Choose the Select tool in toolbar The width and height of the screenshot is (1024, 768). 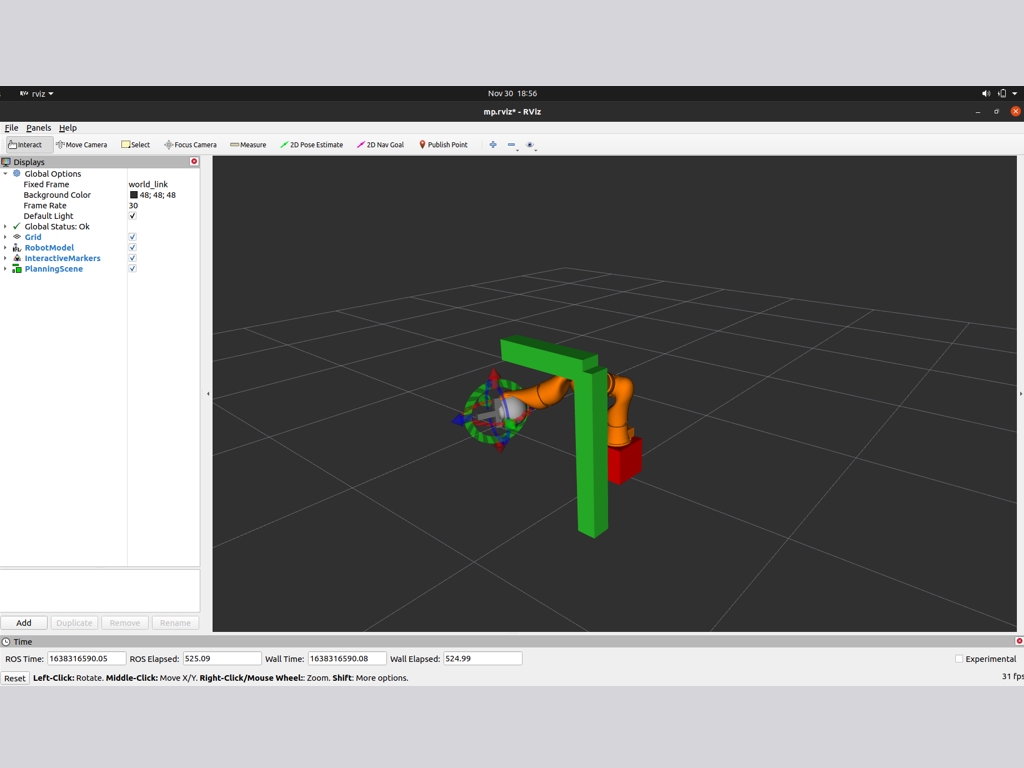point(136,145)
